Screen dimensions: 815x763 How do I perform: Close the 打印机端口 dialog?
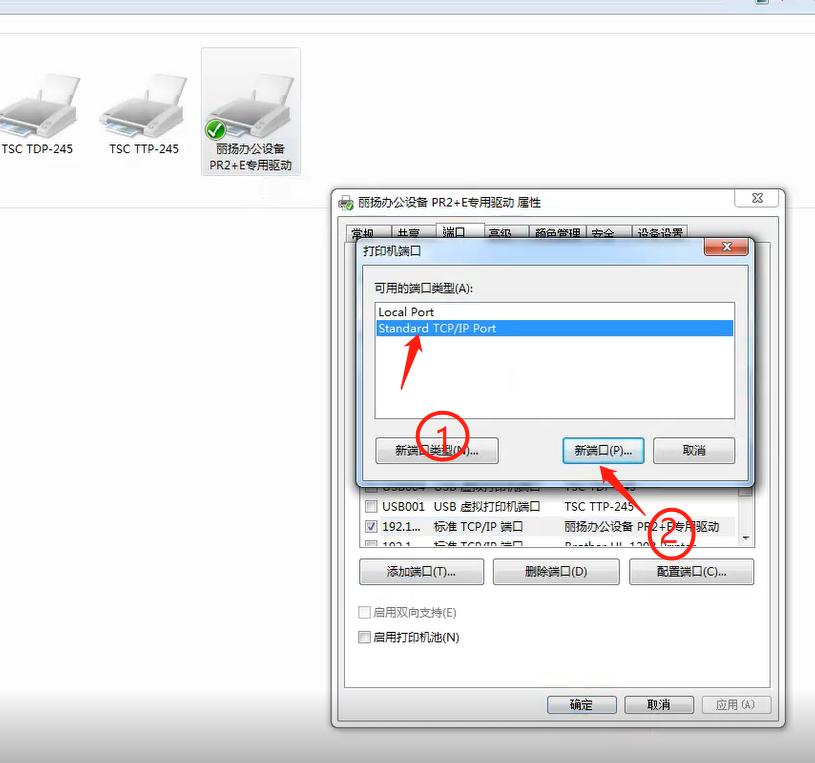point(726,247)
